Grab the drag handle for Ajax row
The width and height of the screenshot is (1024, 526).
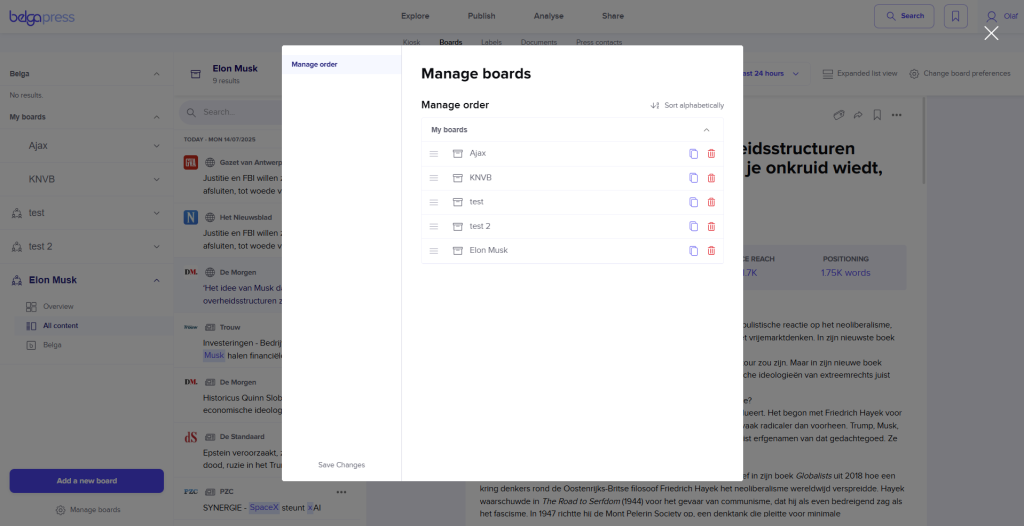(x=434, y=154)
